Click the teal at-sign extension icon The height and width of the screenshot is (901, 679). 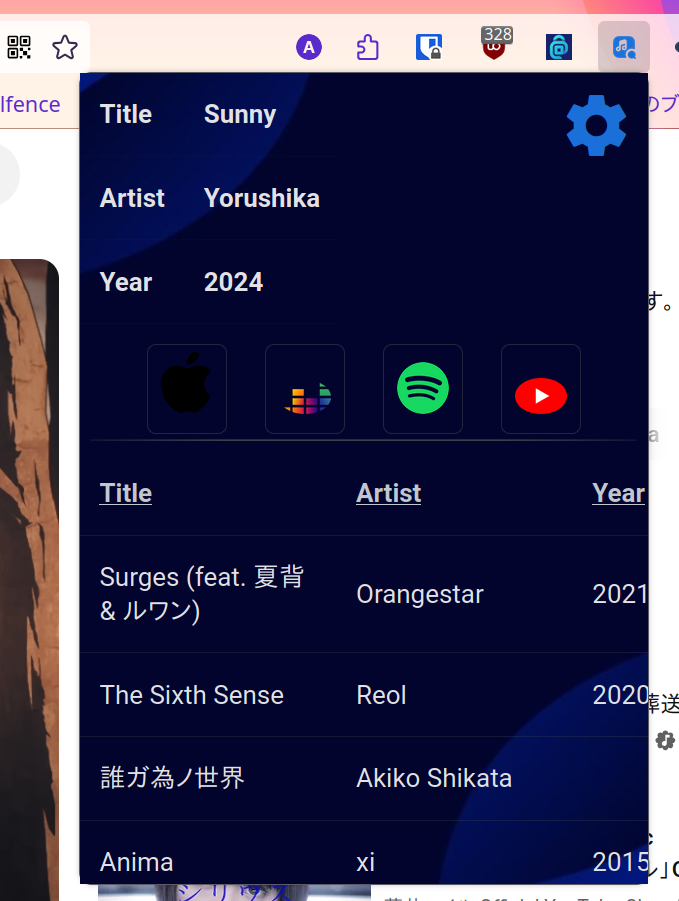[x=559, y=47]
